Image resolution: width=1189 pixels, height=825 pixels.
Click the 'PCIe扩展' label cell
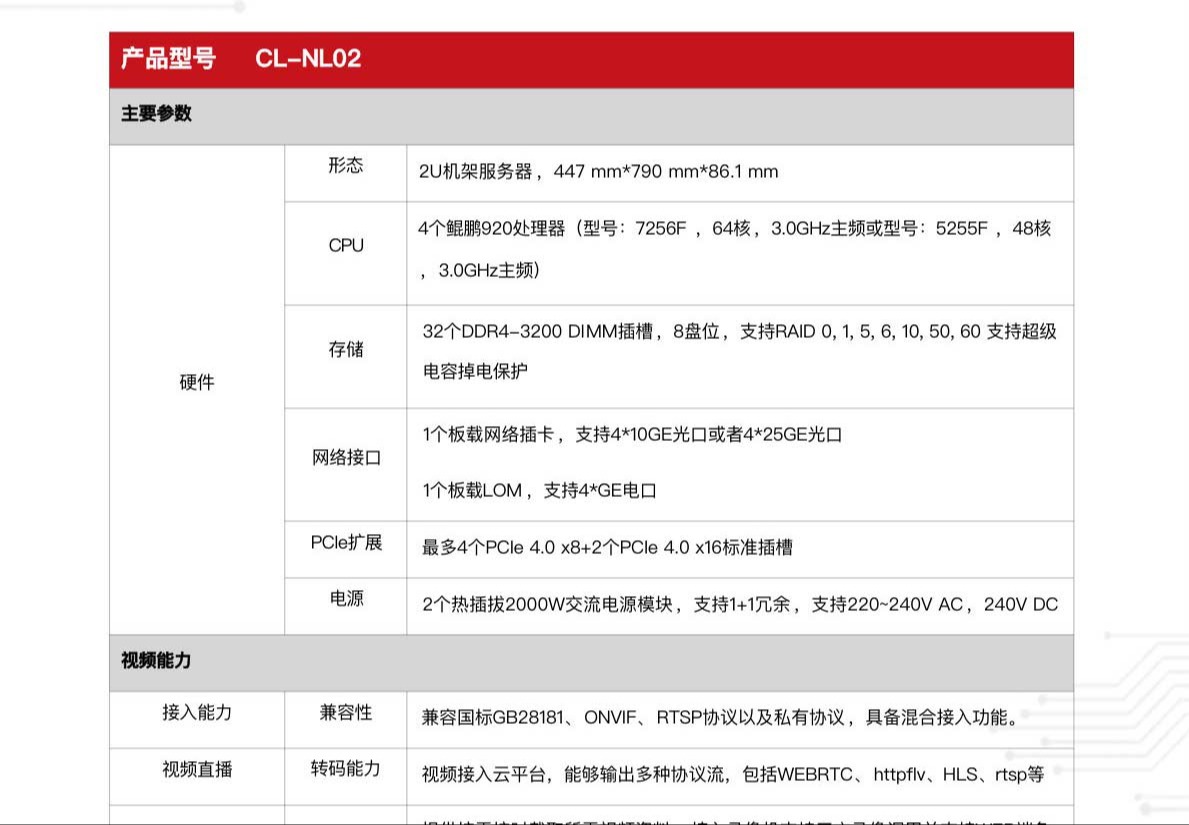(x=346, y=549)
